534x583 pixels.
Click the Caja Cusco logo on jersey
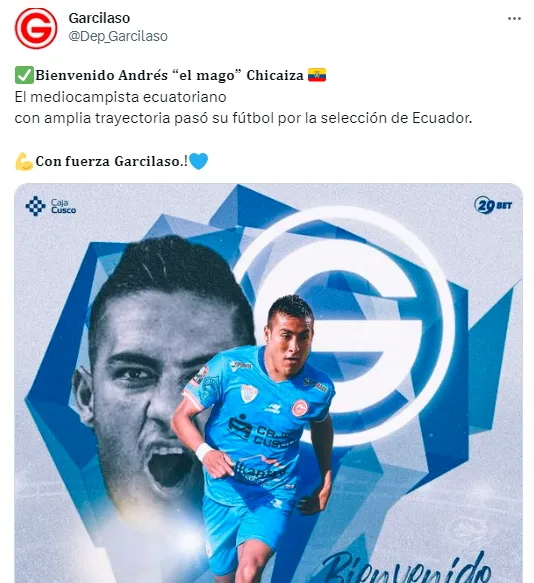click(x=260, y=433)
